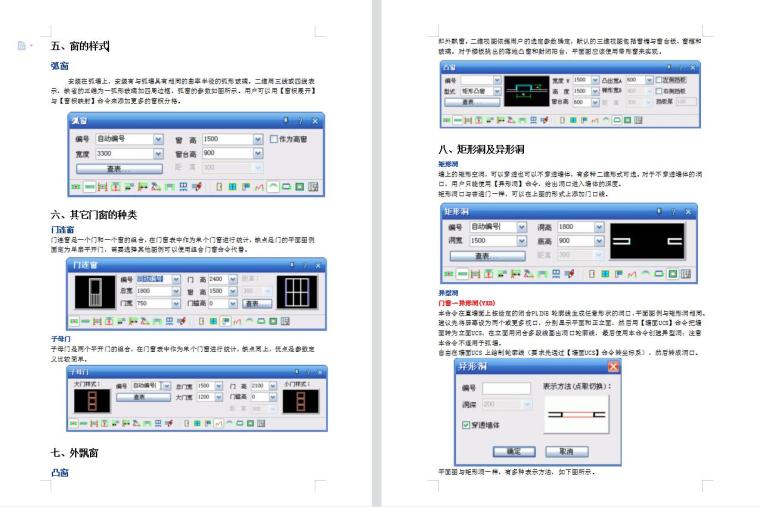The width and height of the screenshot is (760, 507).
Task: Tick the 作为高窗 checkbox
Action: tap(274, 139)
